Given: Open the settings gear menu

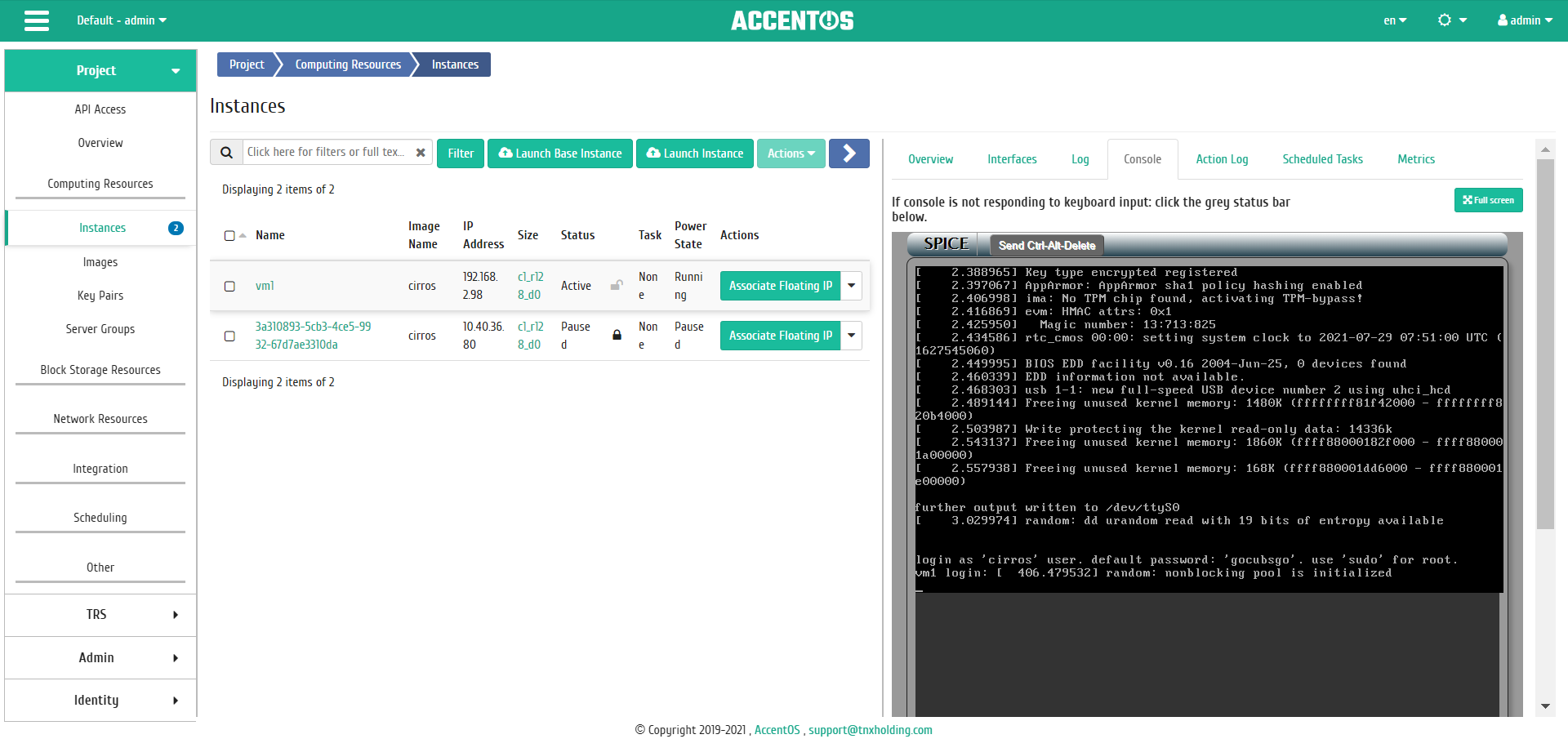Looking at the screenshot, I should tap(1452, 20).
